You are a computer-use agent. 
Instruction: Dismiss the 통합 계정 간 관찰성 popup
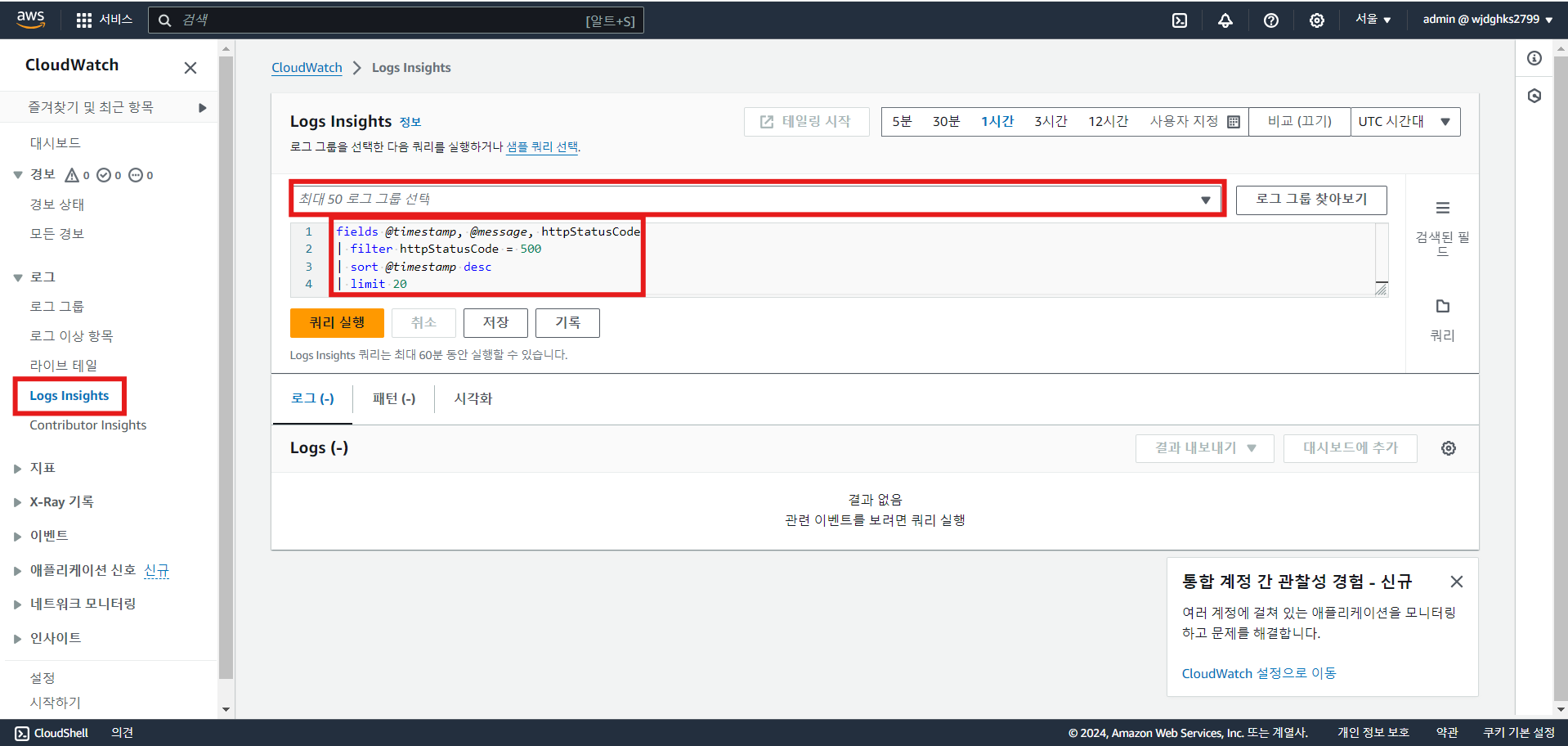pyautogui.click(x=1457, y=582)
